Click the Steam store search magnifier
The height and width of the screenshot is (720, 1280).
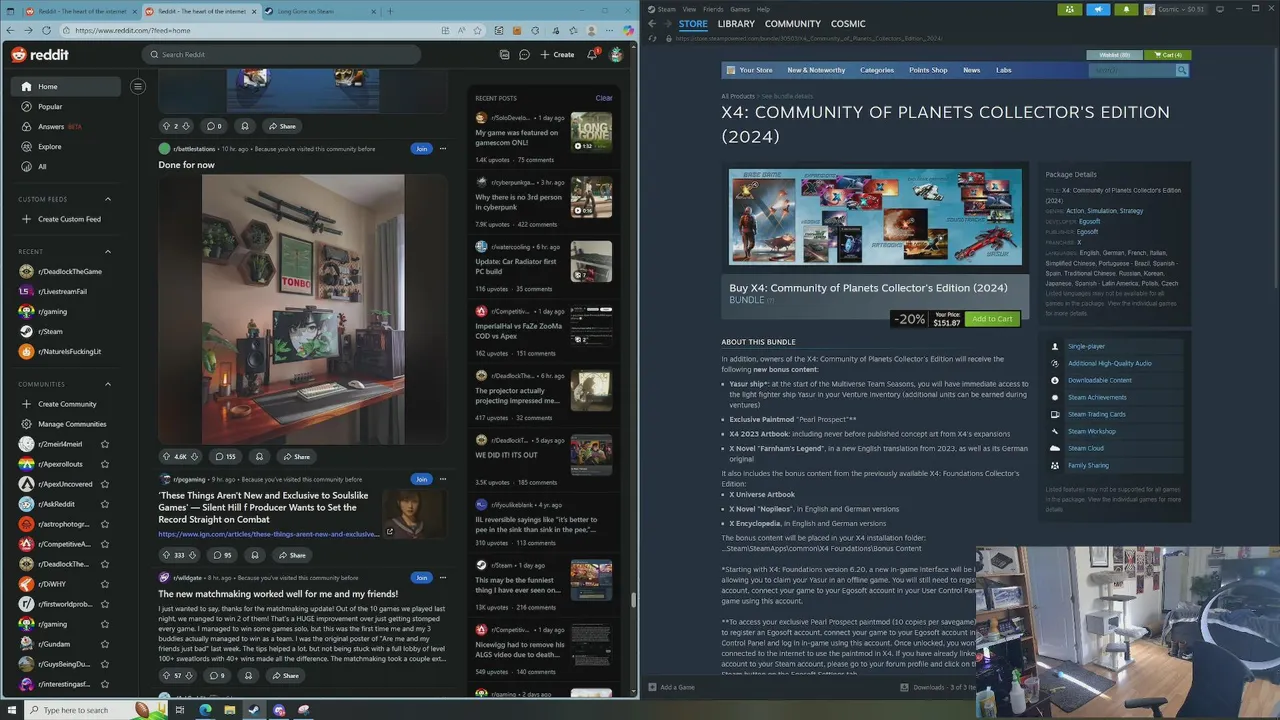pos(1182,70)
